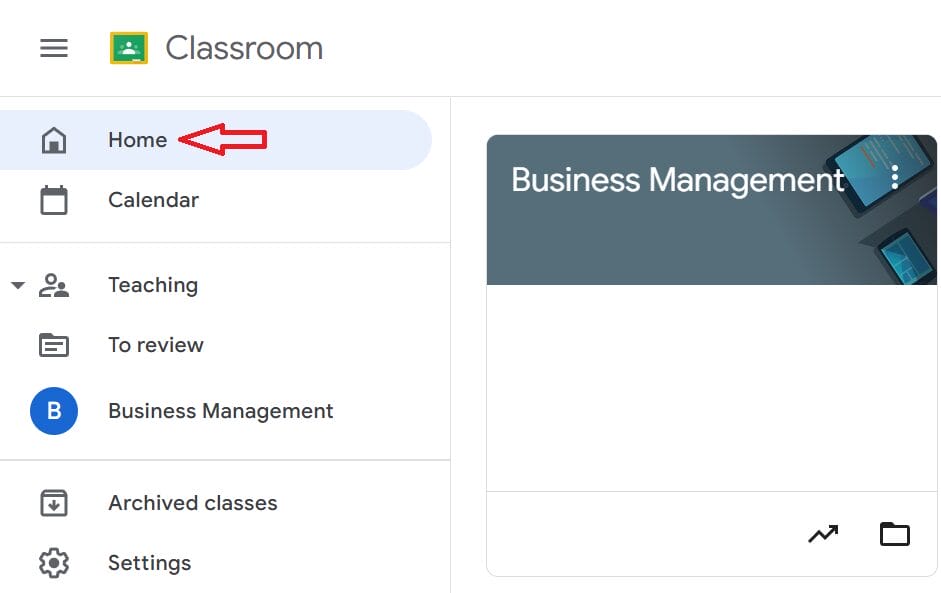The width and height of the screenshot is (941, 593).
Task: Open the gradebook icon on the class card
Action: click(x=822, y=534)
